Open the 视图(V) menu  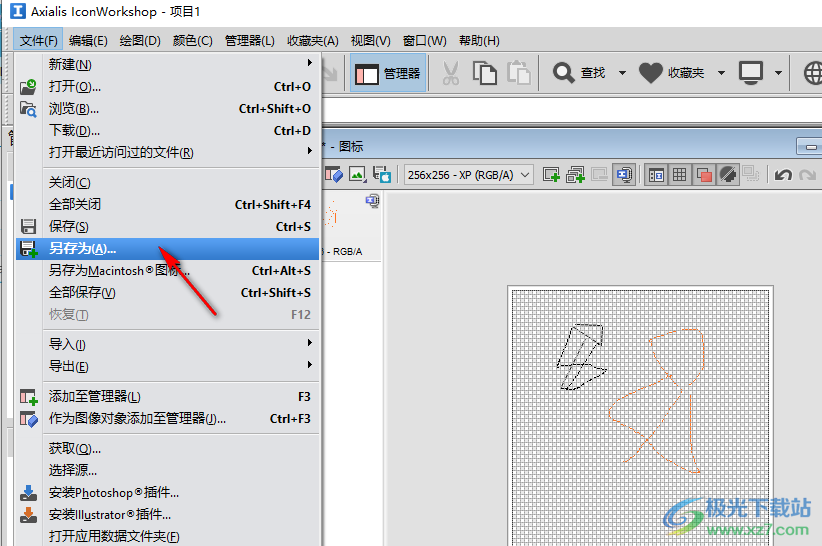click(x=370, y=41)
